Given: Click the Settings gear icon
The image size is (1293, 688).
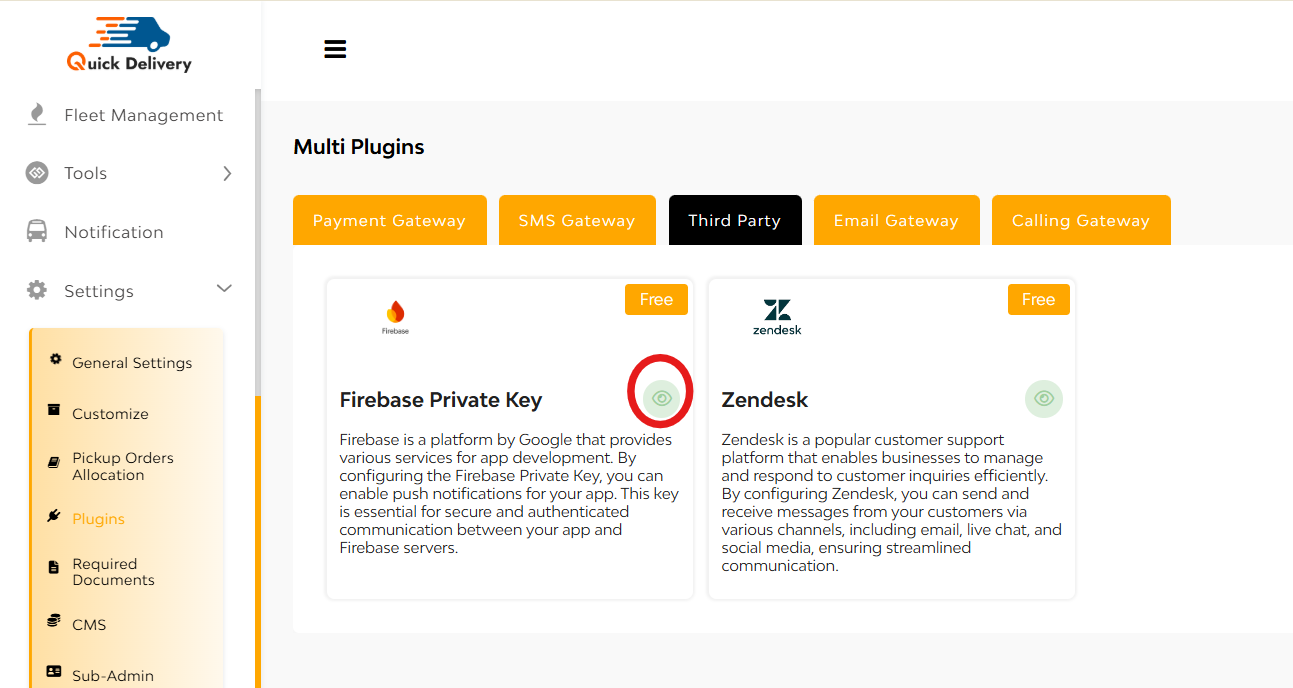Looking at the screenshot, I should pyautogui.click(x=37, y=290).
